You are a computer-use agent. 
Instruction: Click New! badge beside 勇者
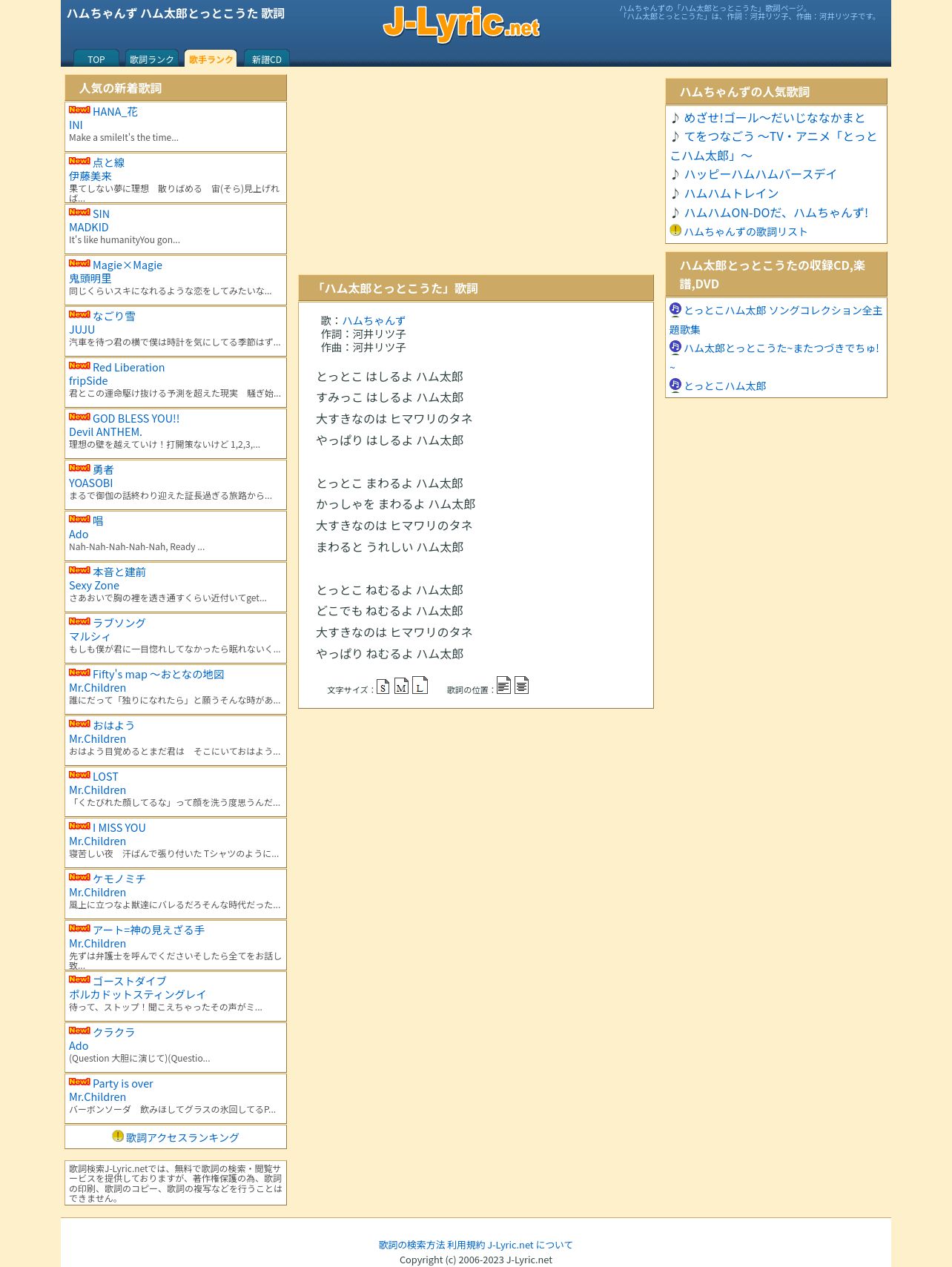pos(79,468)
